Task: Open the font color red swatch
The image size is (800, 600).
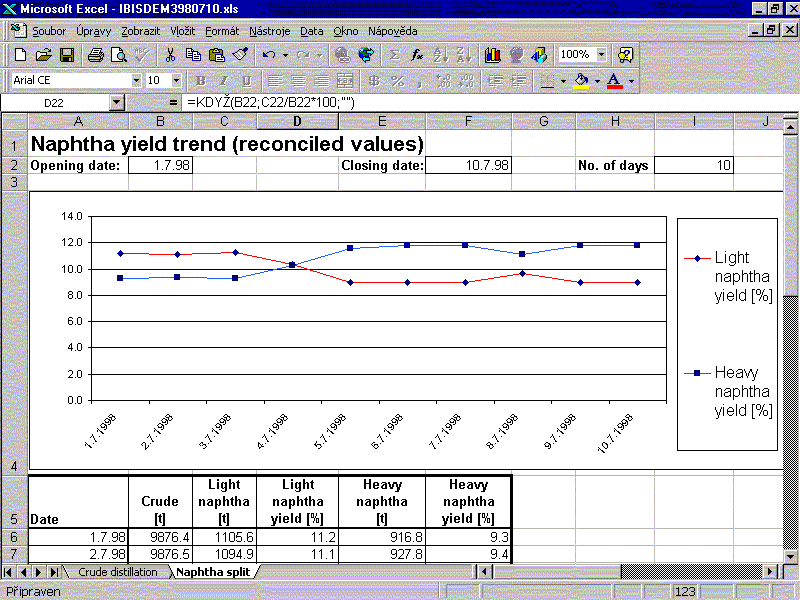Action: (614, 80)
